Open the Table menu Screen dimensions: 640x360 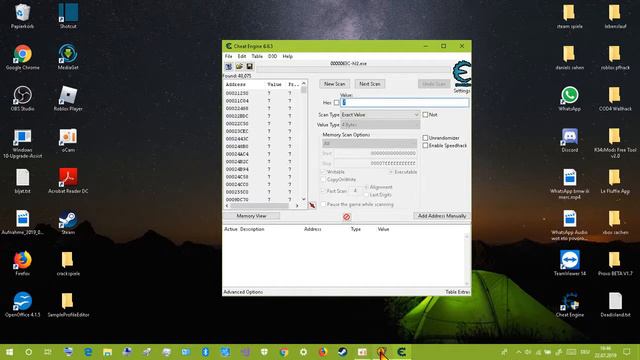click(257, 56)
